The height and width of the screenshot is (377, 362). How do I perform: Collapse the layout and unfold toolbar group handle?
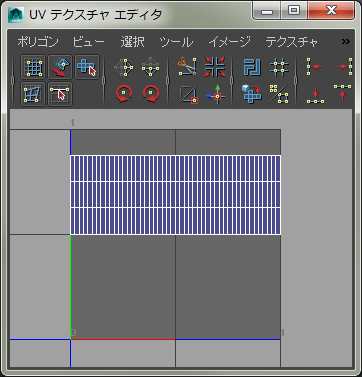[231, 80]
